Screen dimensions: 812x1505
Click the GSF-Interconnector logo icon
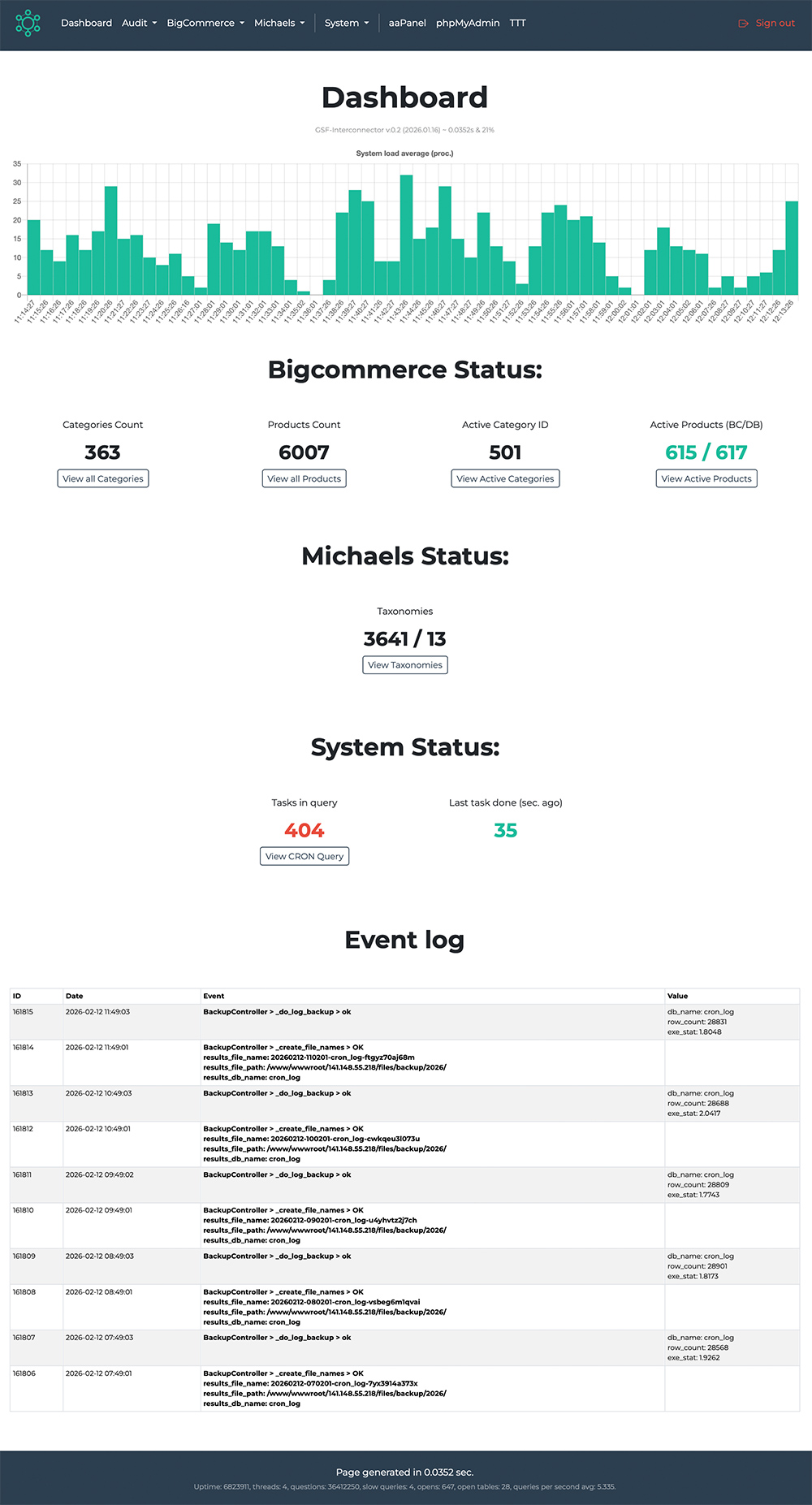click(x=28, y=23)
